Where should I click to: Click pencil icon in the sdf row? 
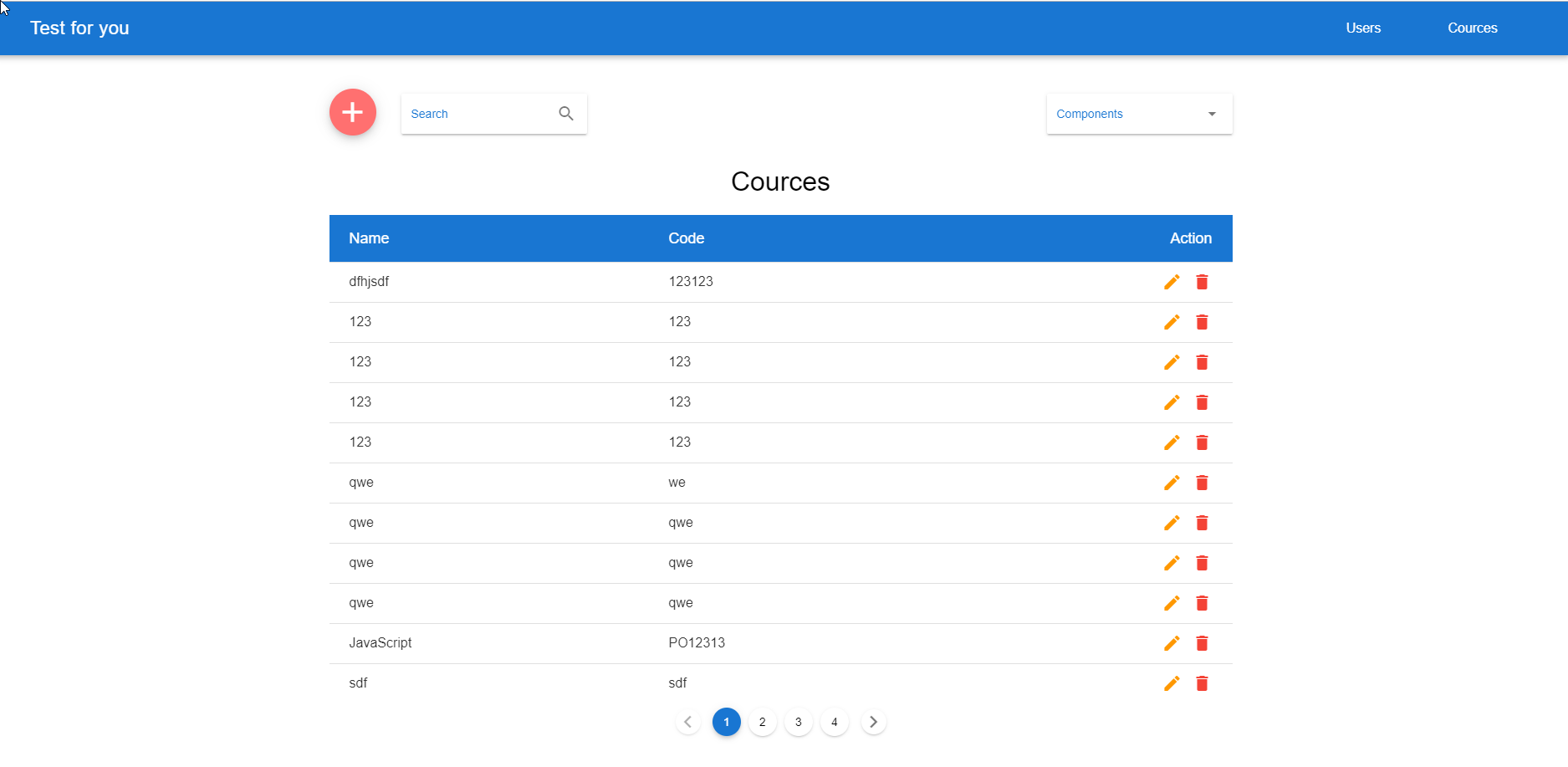1172,683
